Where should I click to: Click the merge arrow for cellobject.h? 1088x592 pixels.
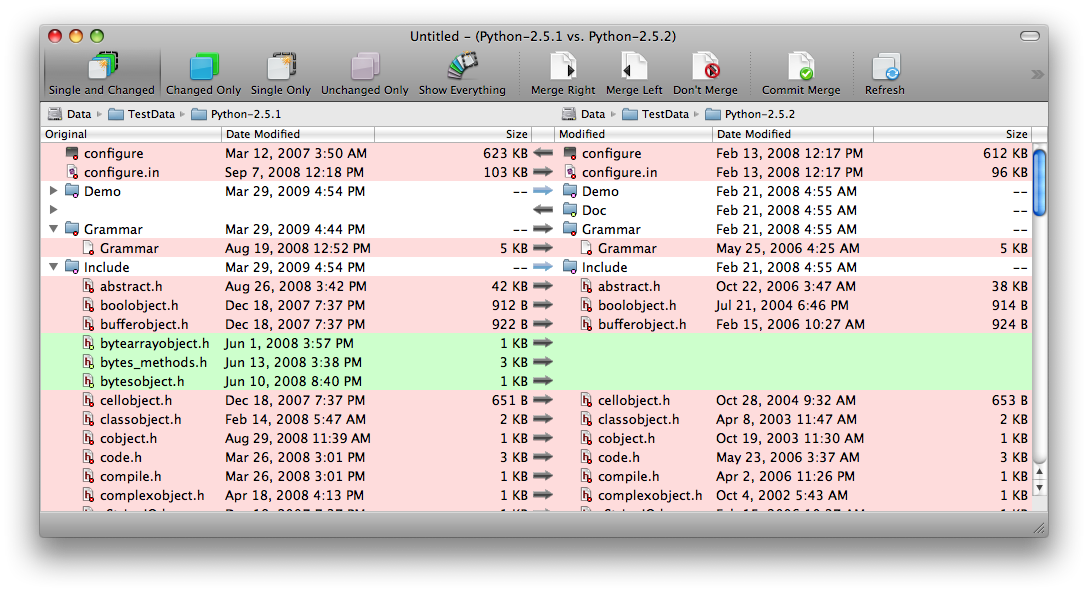coord(543,400)
